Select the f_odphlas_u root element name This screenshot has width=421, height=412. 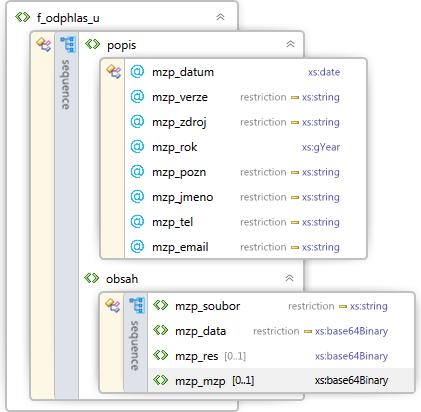(68, 18)
